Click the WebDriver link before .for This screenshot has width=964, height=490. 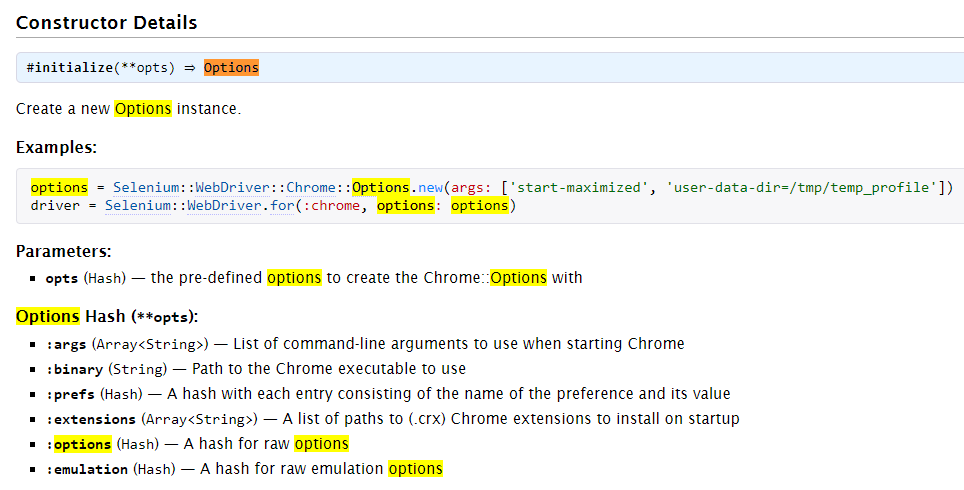pyautogui.click(x=224, y=205)
